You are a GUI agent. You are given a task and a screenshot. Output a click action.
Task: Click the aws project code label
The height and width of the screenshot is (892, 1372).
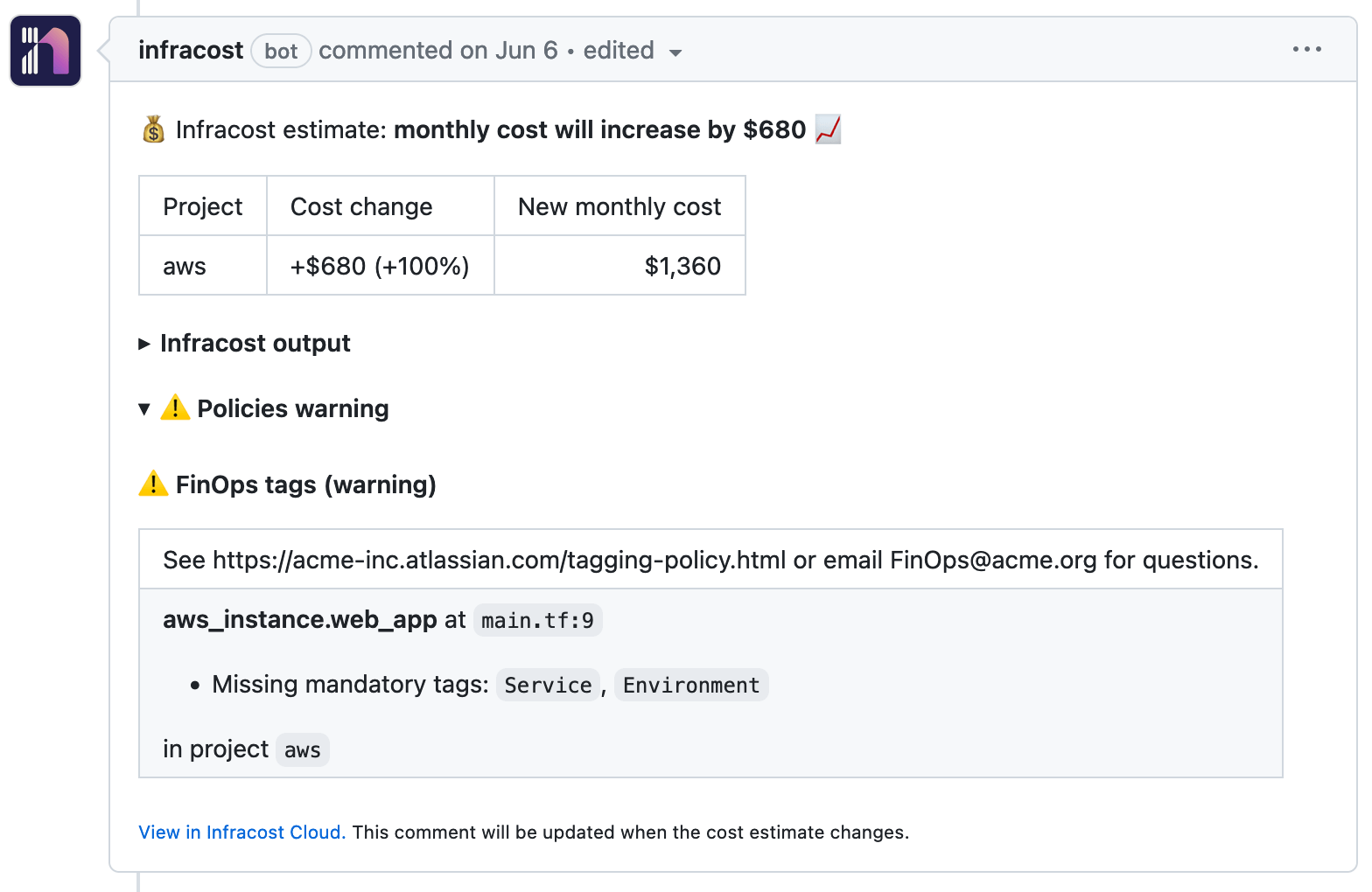[302, 750]
